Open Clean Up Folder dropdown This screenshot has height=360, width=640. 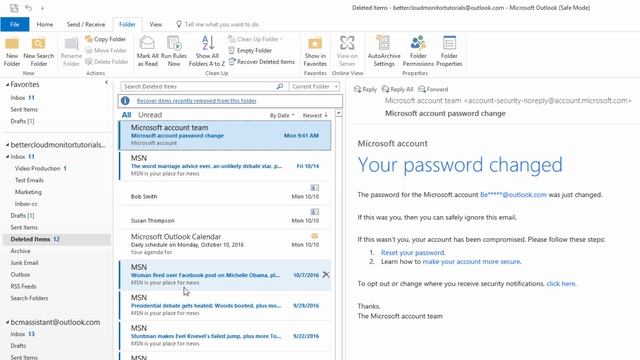tap(256, 39)
